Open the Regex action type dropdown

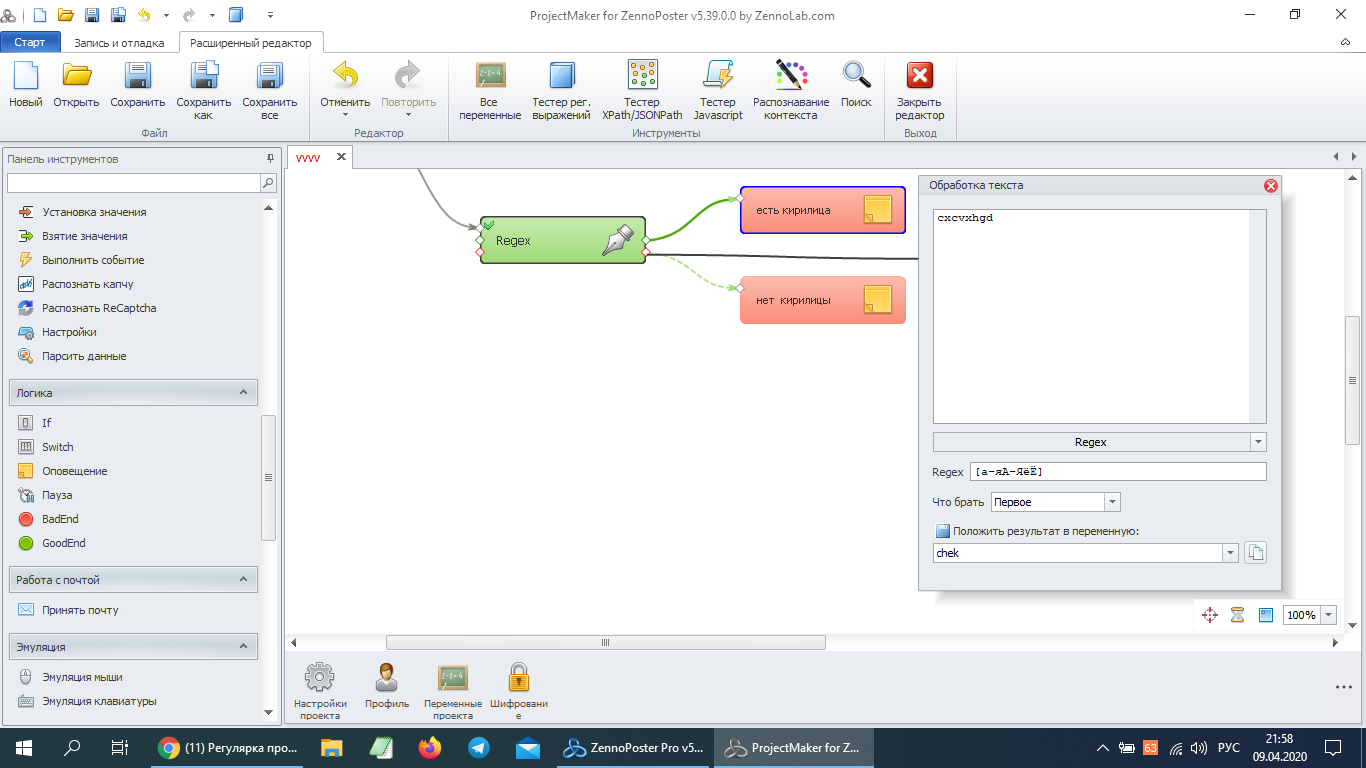[1258, 442]
